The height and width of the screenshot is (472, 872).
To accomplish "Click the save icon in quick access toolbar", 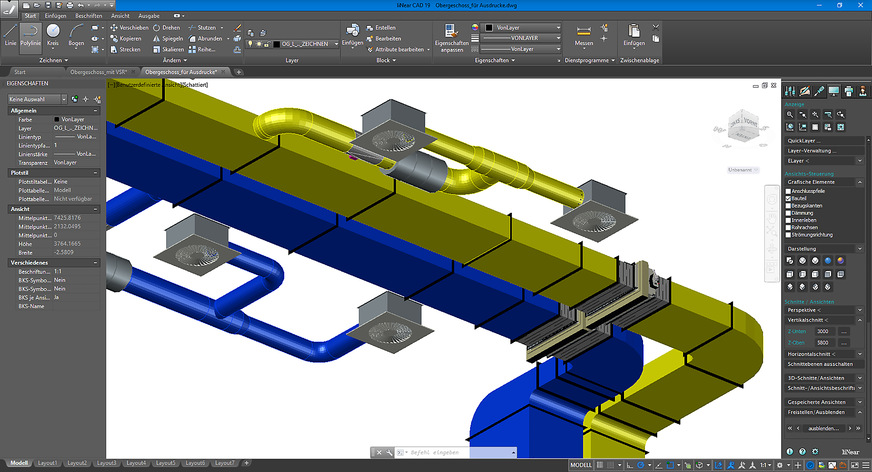I will [x=48, y=5].
